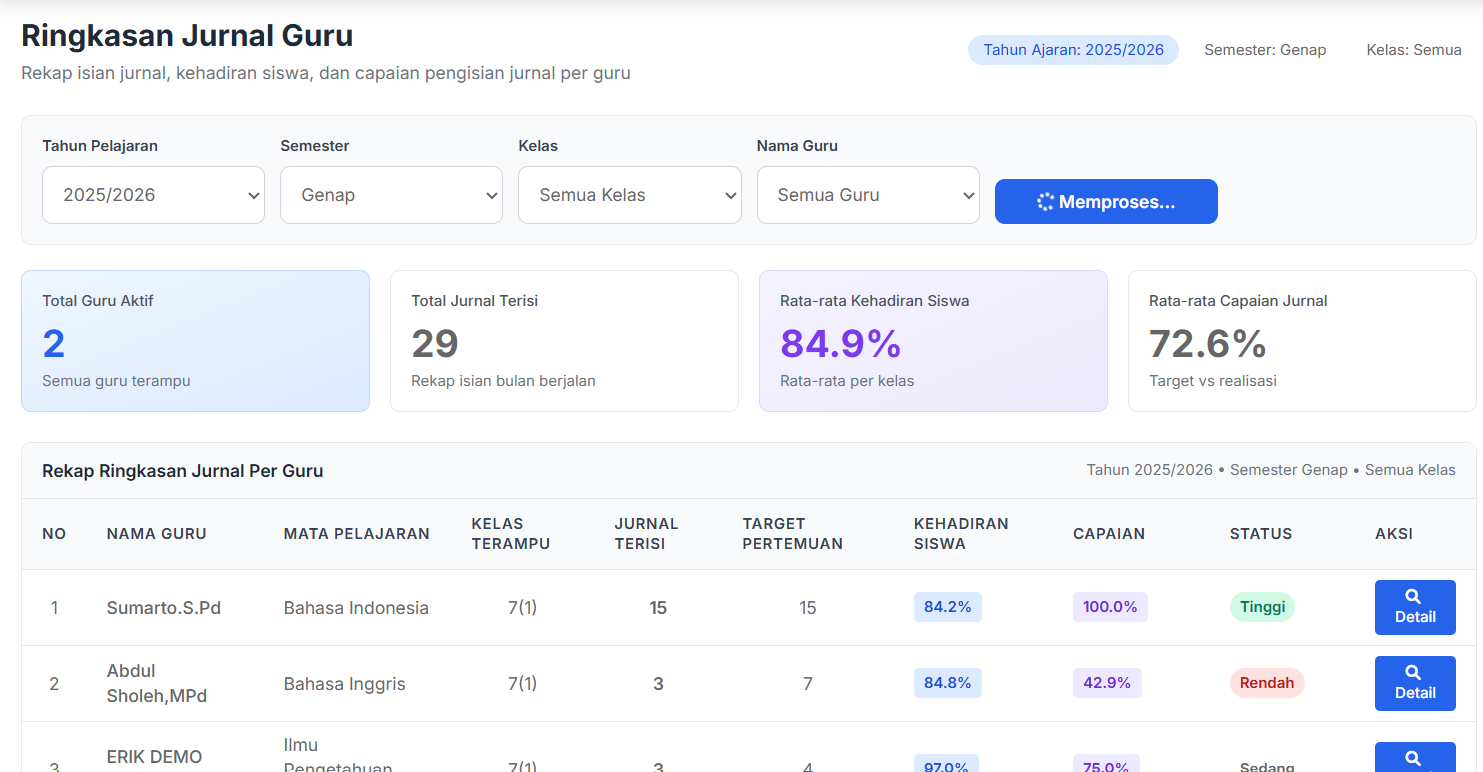Screen dimensions: 1483x772
Task: Click the green Tinggi status badge
Action: (x=1262, y=607)
